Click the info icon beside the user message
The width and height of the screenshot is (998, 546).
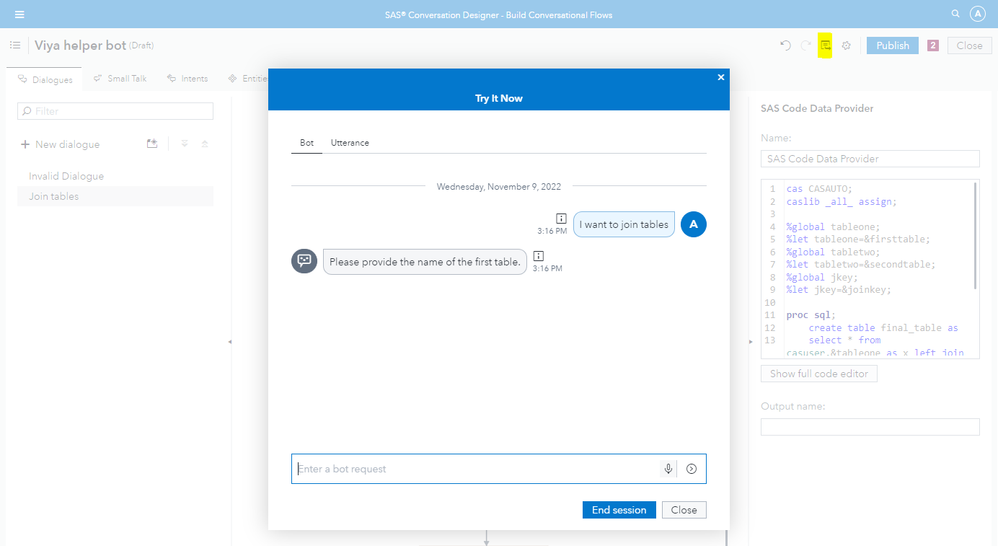pyautogui.click(x=561, y=218)
